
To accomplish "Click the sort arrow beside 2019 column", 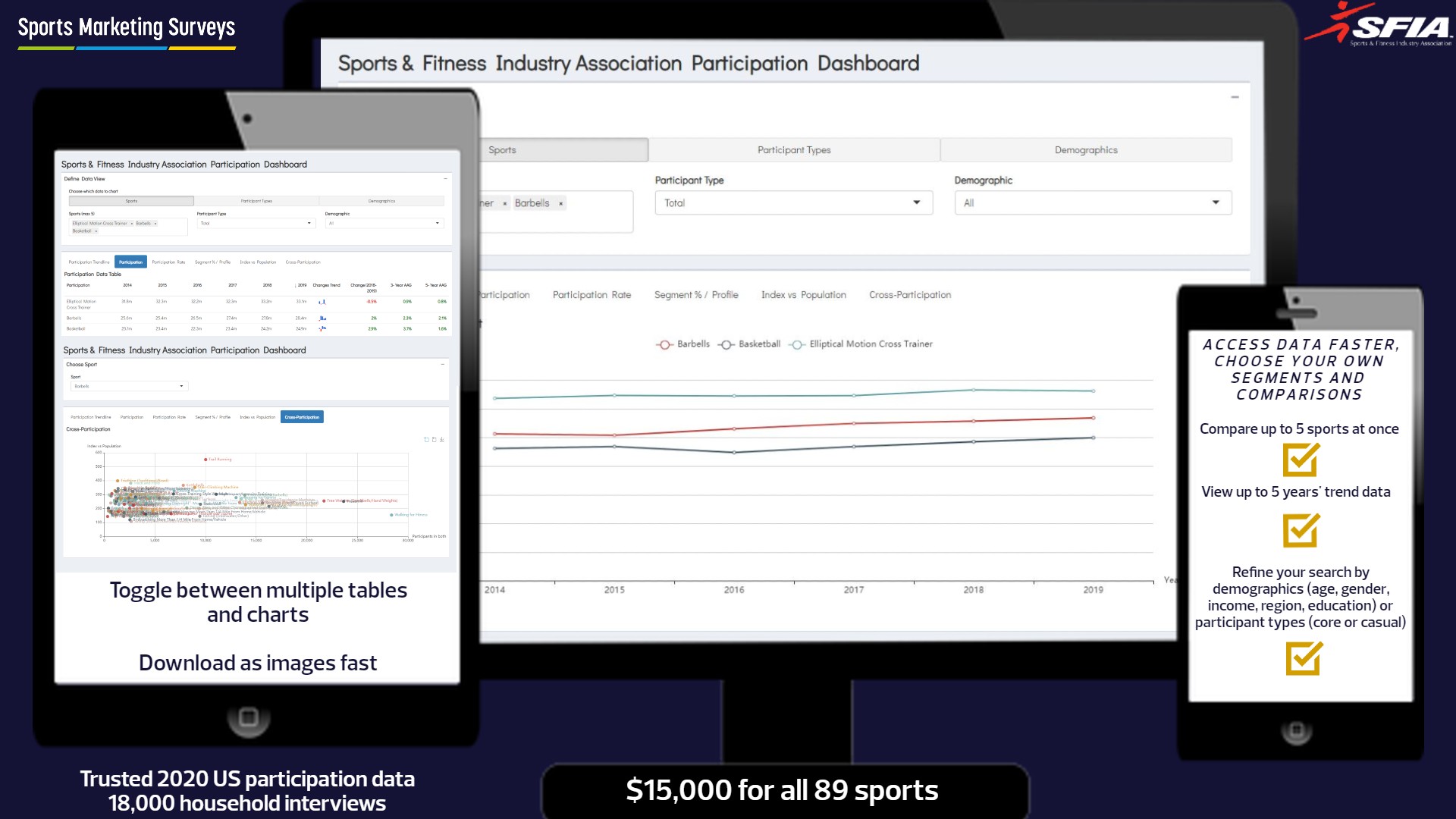I will pyautogui.click(x=296, y=286).
